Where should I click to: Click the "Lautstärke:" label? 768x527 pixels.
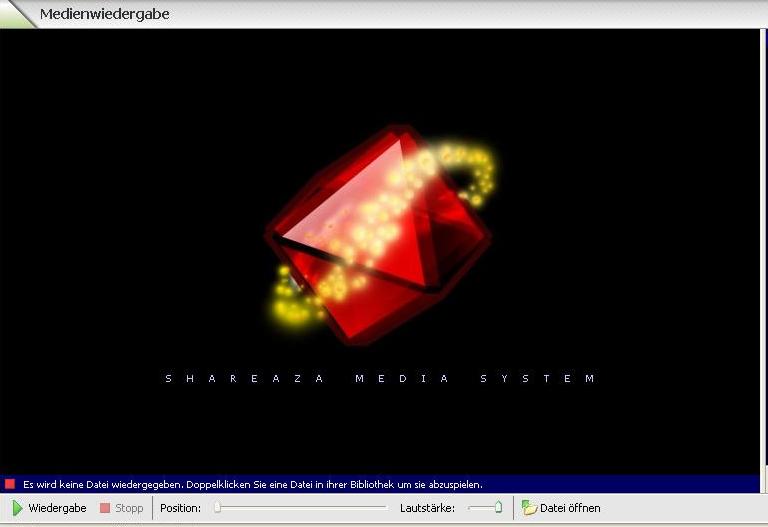pos(427,508)
